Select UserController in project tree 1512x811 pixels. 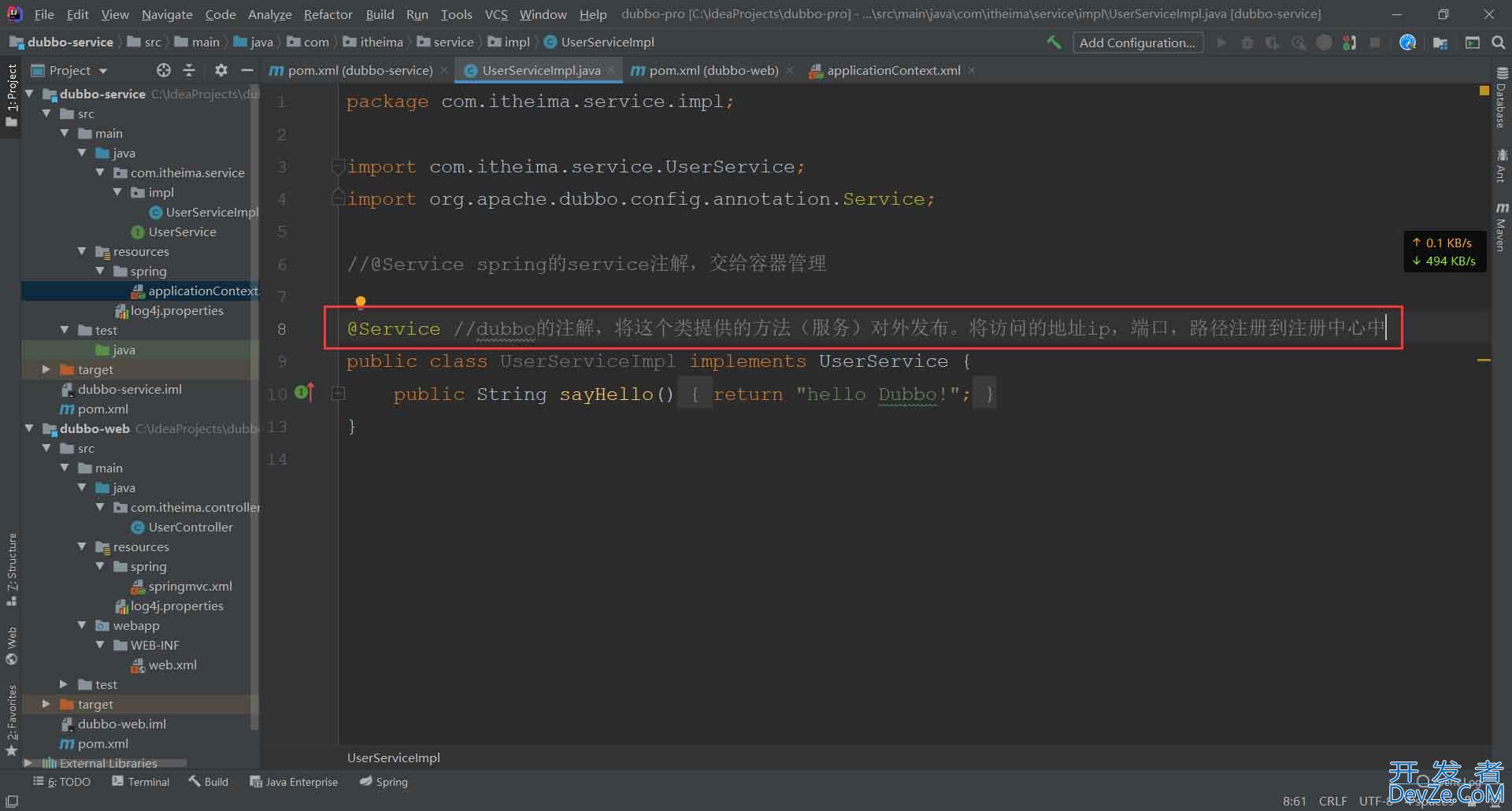182,527
